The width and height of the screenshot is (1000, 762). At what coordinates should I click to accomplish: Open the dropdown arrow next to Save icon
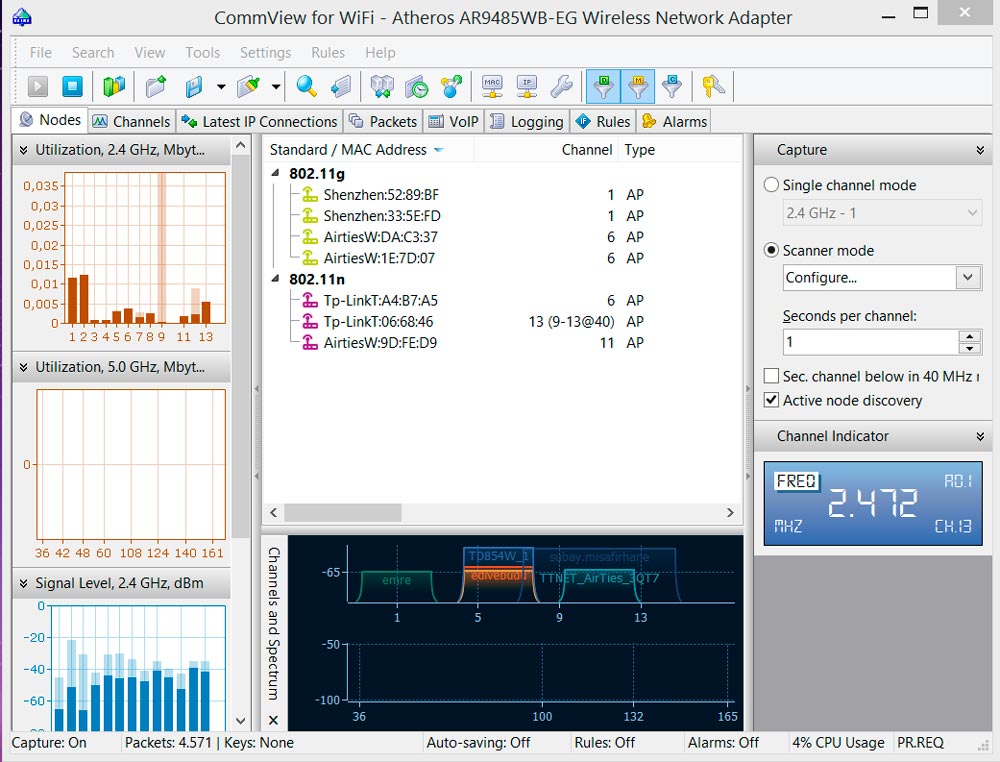pos(221,86)
